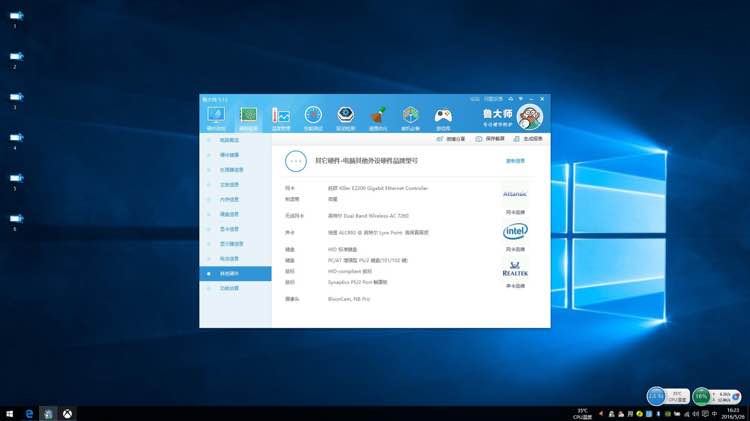Click the HID-compliant mouse entry
This screenshot has height=421, width=750.
coord(350,272)
